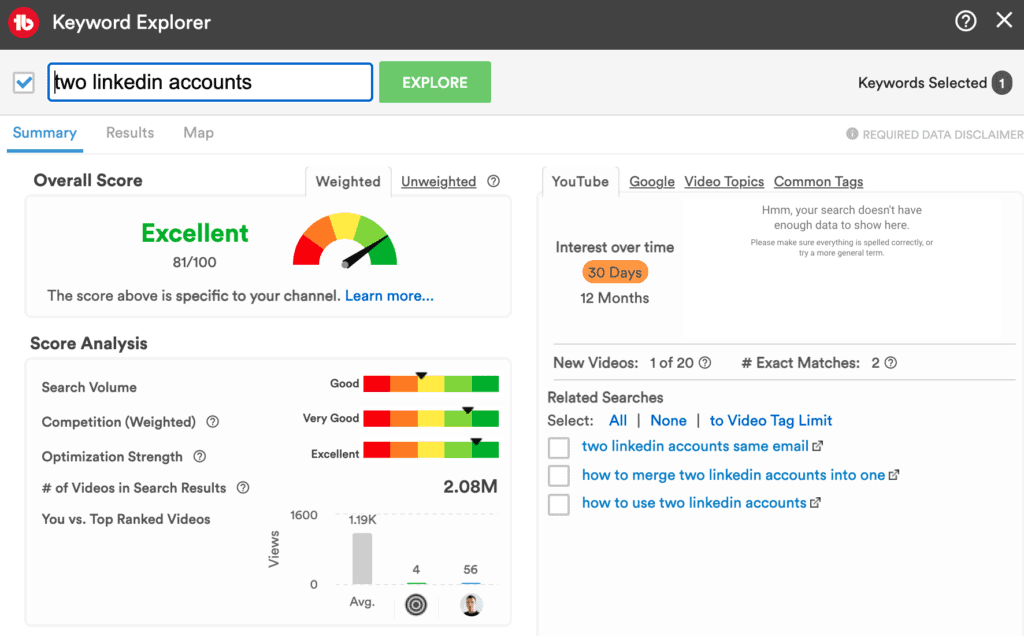Click help icon beside Unweighted
This screenshot has width=1024, height=636.
click(x=494, y=182)
